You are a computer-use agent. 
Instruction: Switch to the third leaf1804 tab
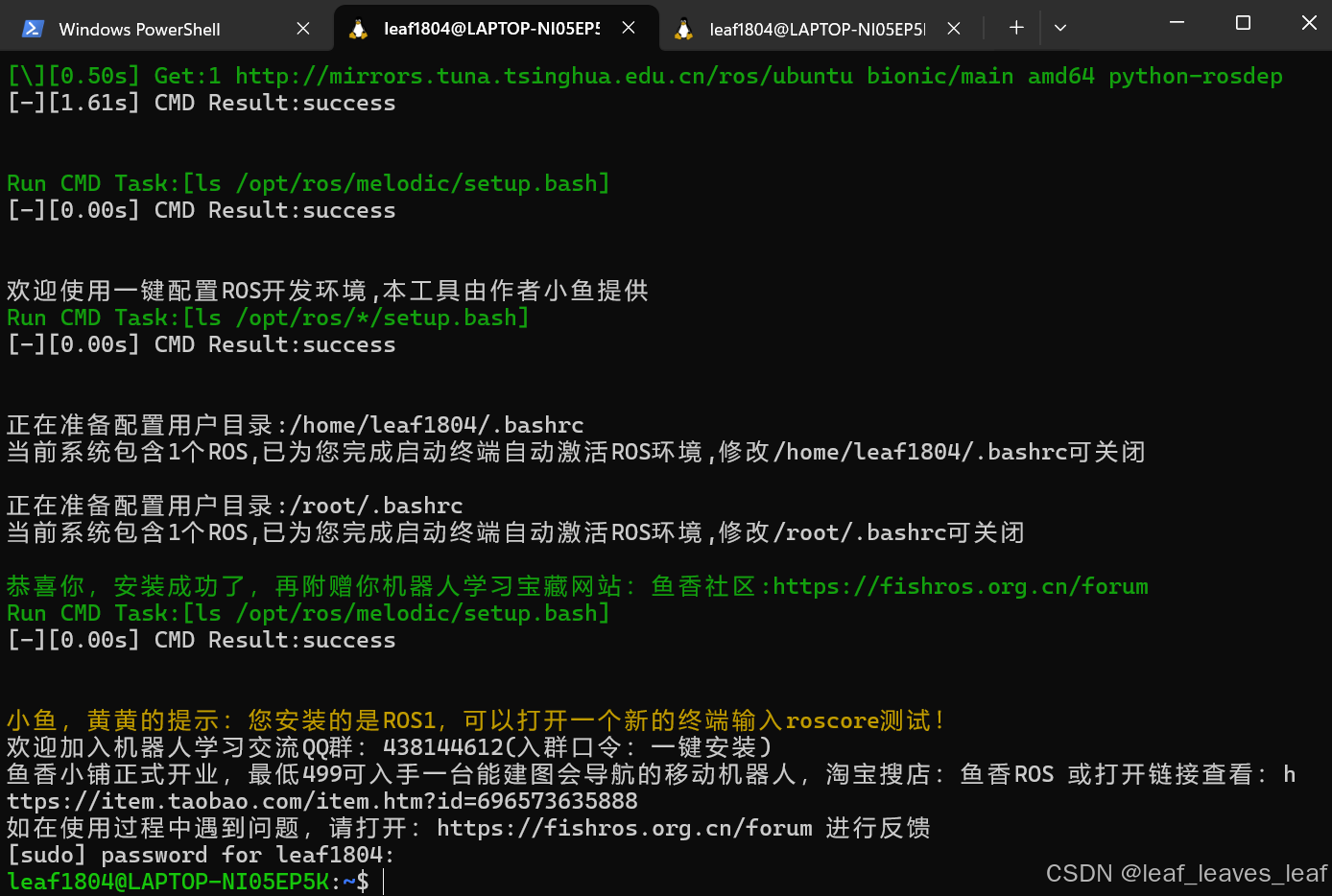coord(817,29)
